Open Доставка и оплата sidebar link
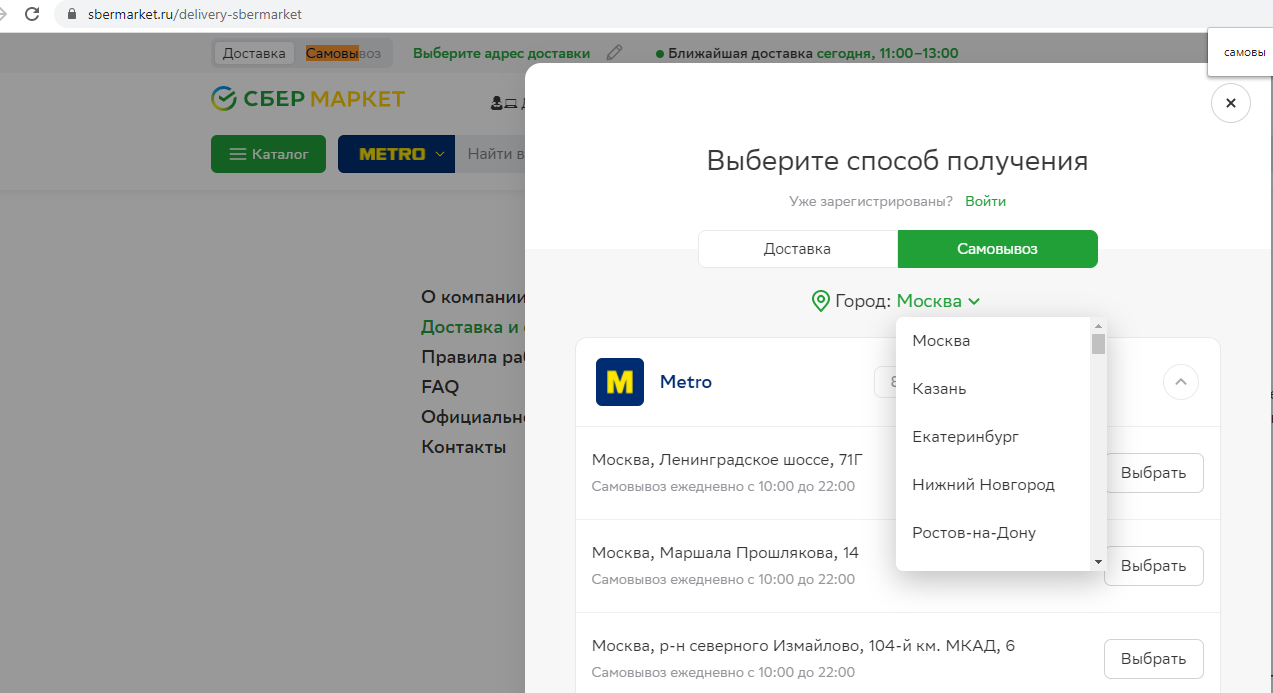 coord(473,327)
